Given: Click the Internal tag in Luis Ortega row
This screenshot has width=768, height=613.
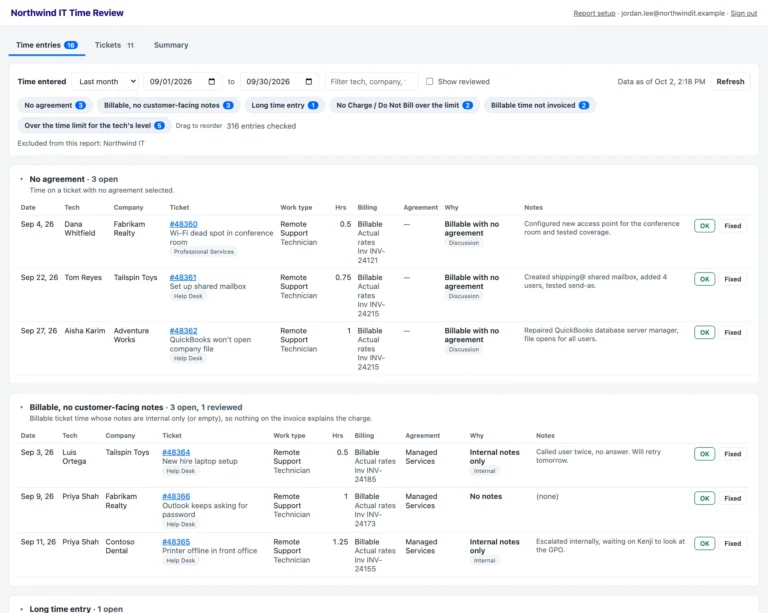Looking at the screenshot, I should pyautogui.click(x=484, y=471).
